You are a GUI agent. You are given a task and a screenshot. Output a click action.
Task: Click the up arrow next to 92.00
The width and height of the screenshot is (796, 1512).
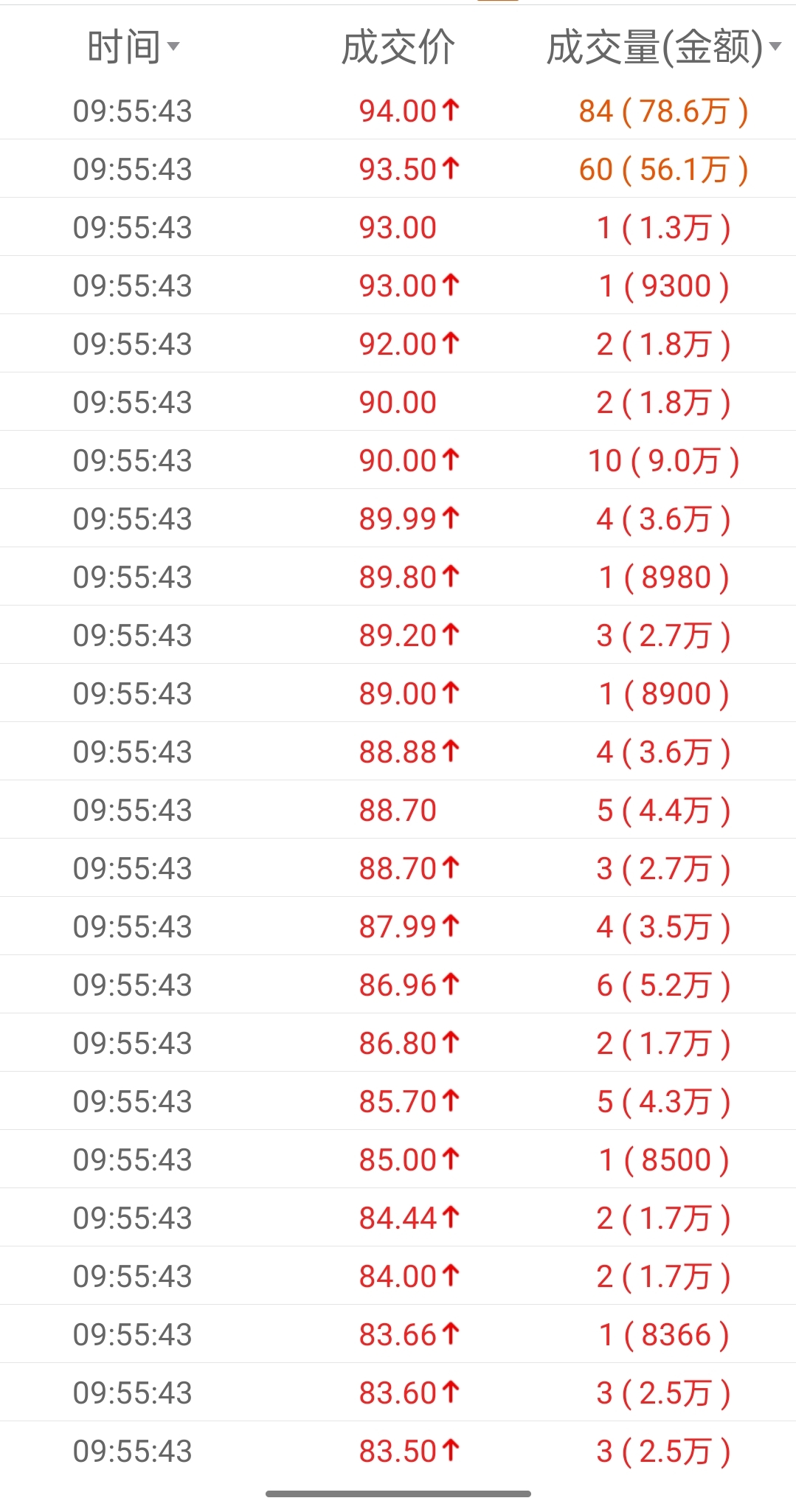[451, 343]
